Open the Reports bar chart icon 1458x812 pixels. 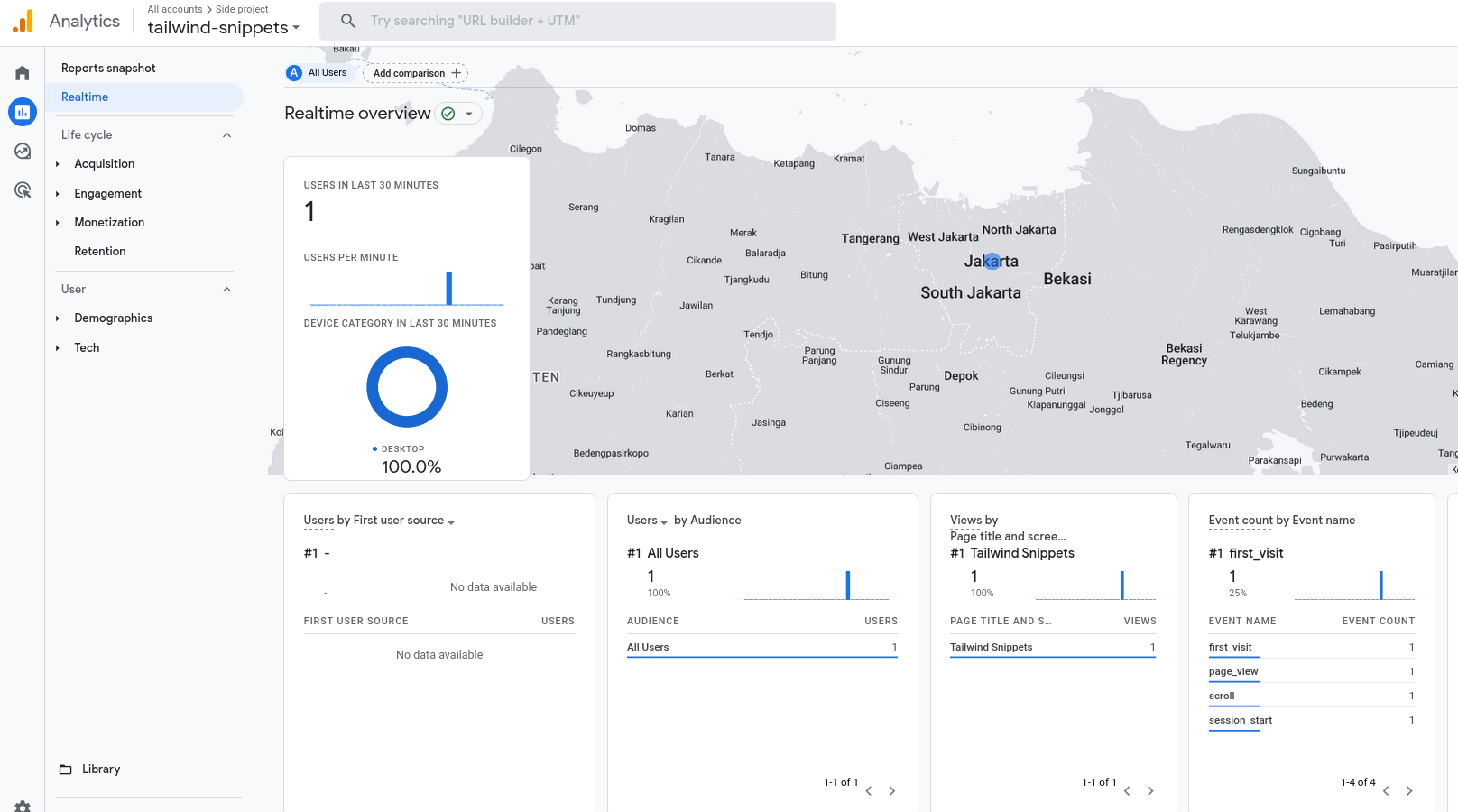(23, 112)
